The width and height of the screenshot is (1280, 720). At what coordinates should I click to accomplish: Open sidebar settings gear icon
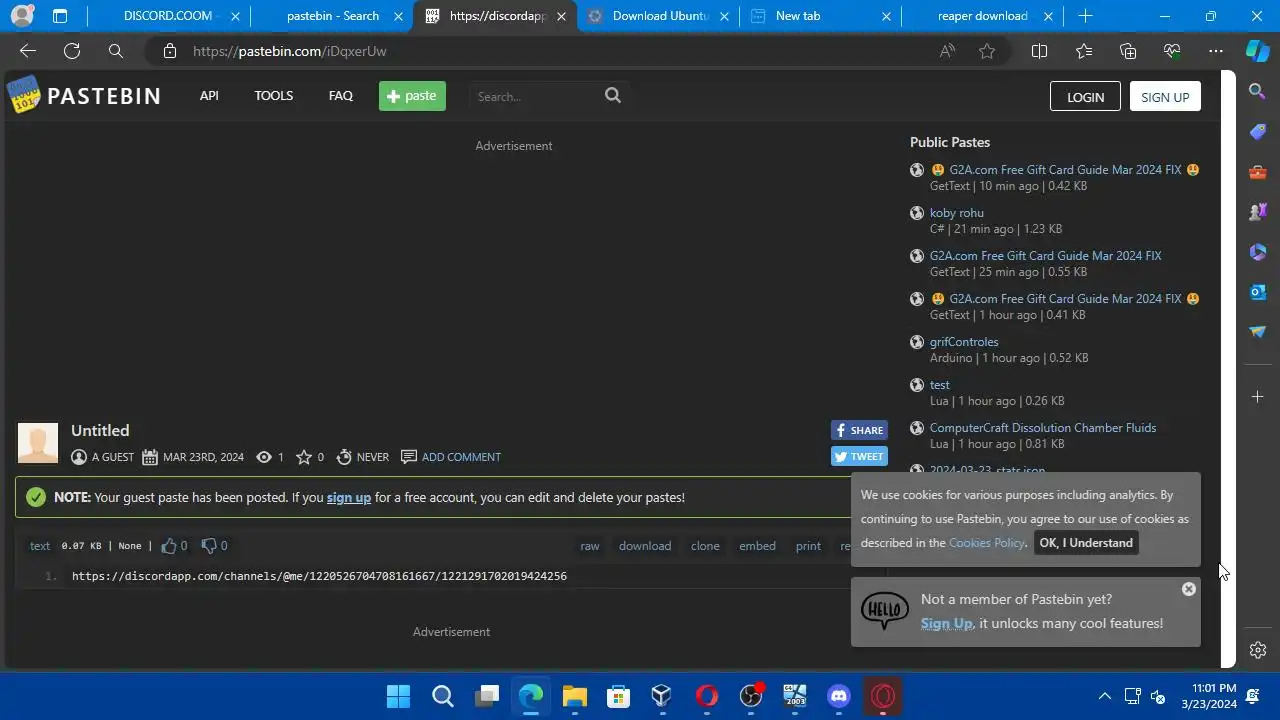(x=1258, y=650)
